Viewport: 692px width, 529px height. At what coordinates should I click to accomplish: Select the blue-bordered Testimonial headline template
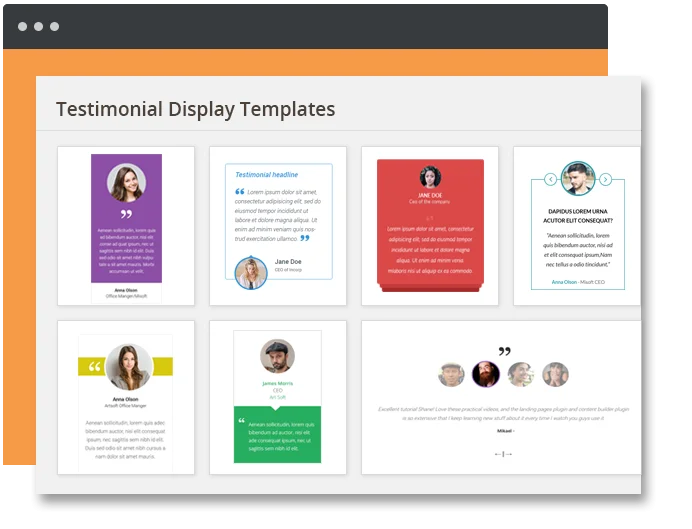[x=278, y=226]
